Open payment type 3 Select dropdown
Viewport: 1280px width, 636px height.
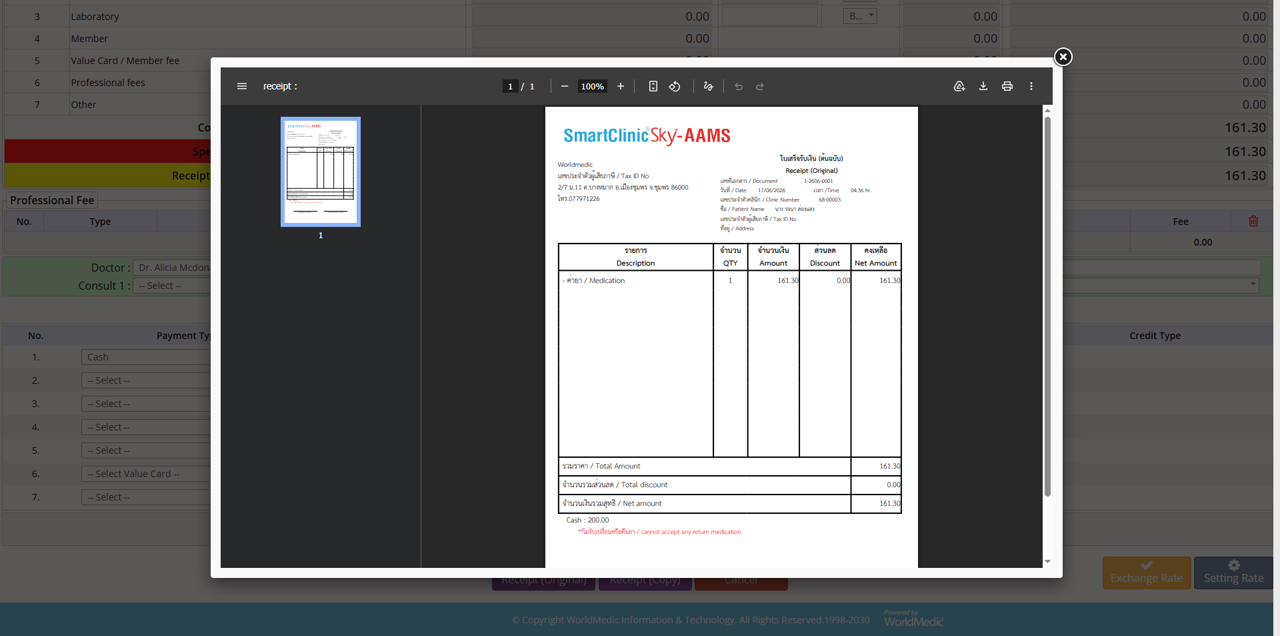pos(146,404)
